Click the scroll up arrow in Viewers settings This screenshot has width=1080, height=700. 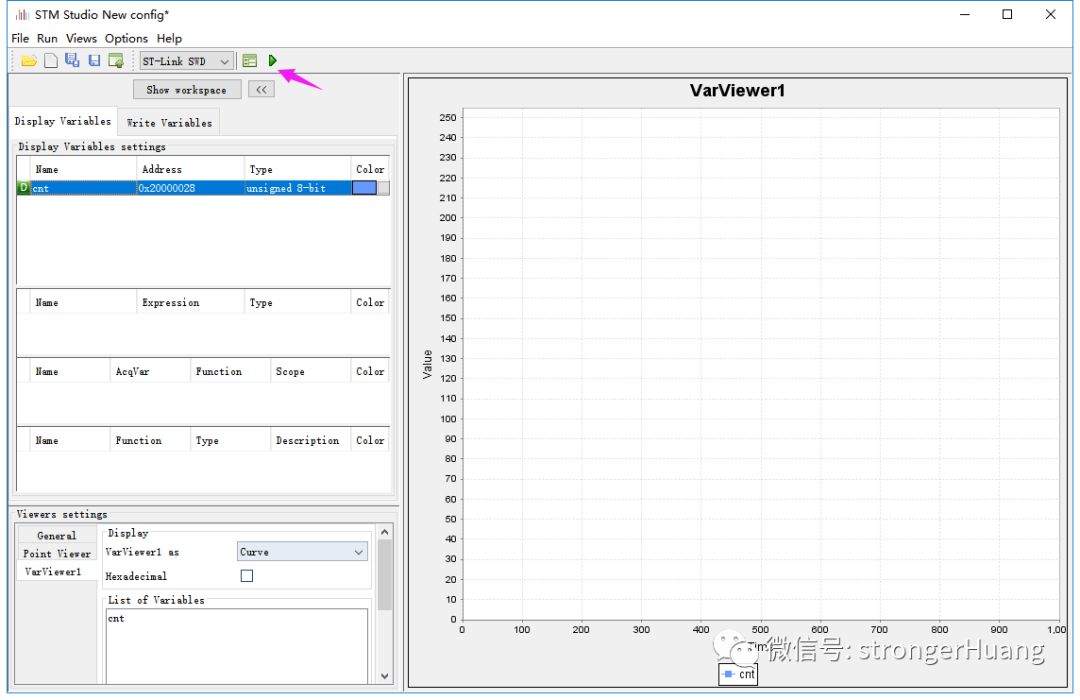coord(384,532)
